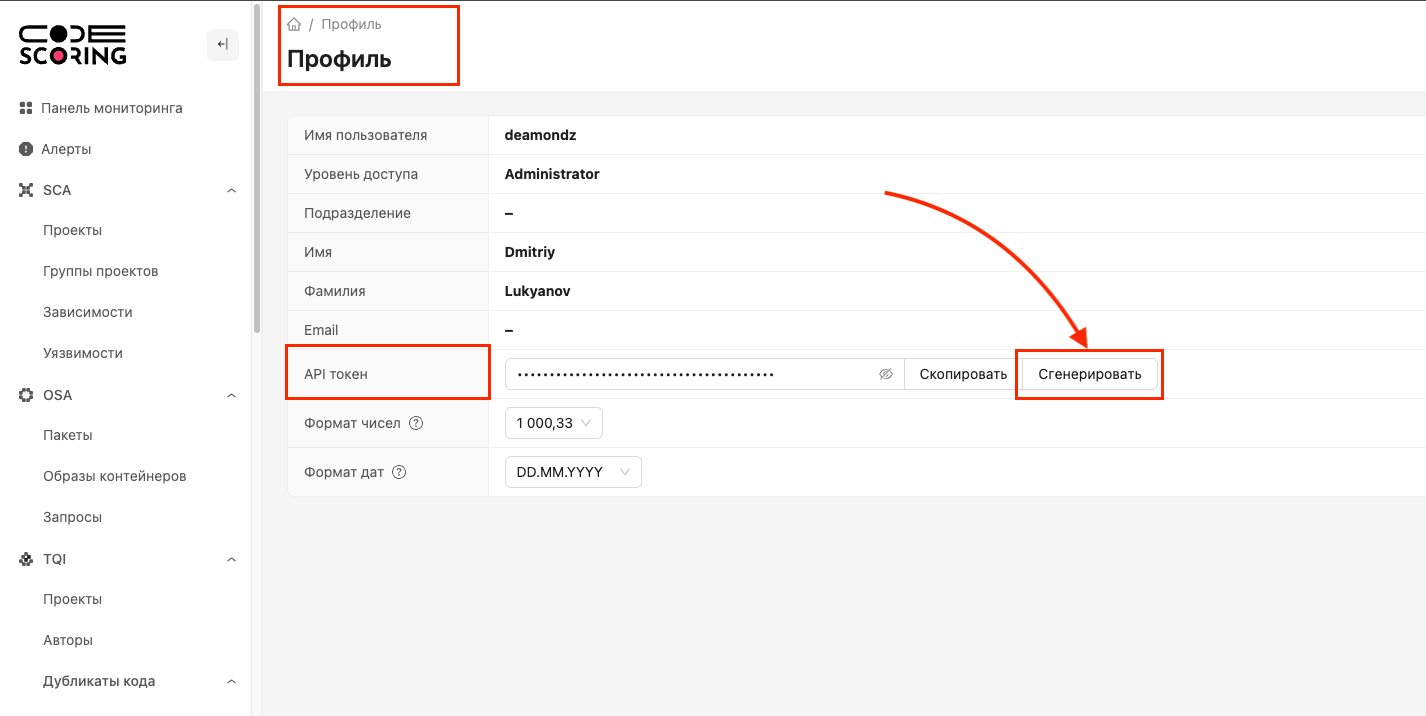
Task: Click the SCA section icon
Action: 25,189
